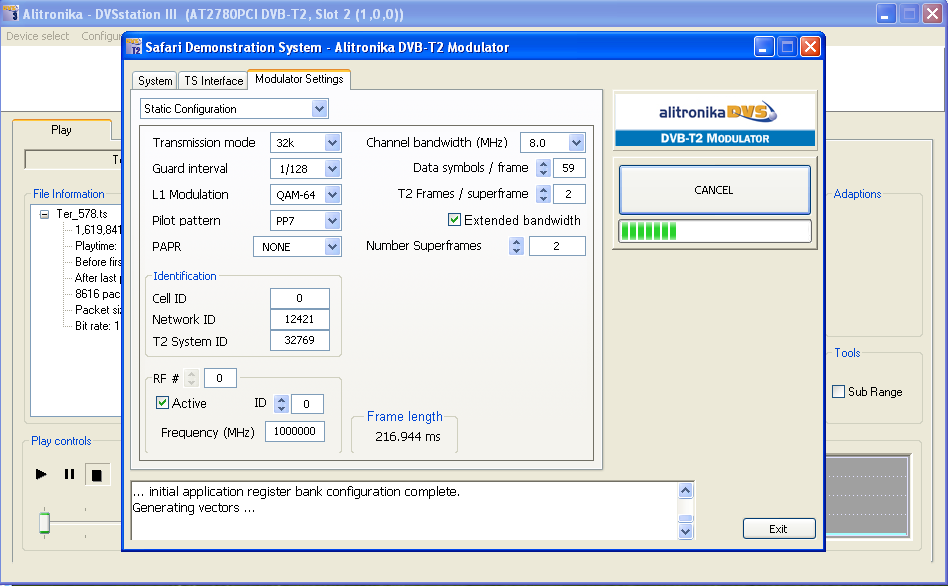Click the Frame length value 216.944 ms
Screen dimensions: 948x586
pos(407,437)
